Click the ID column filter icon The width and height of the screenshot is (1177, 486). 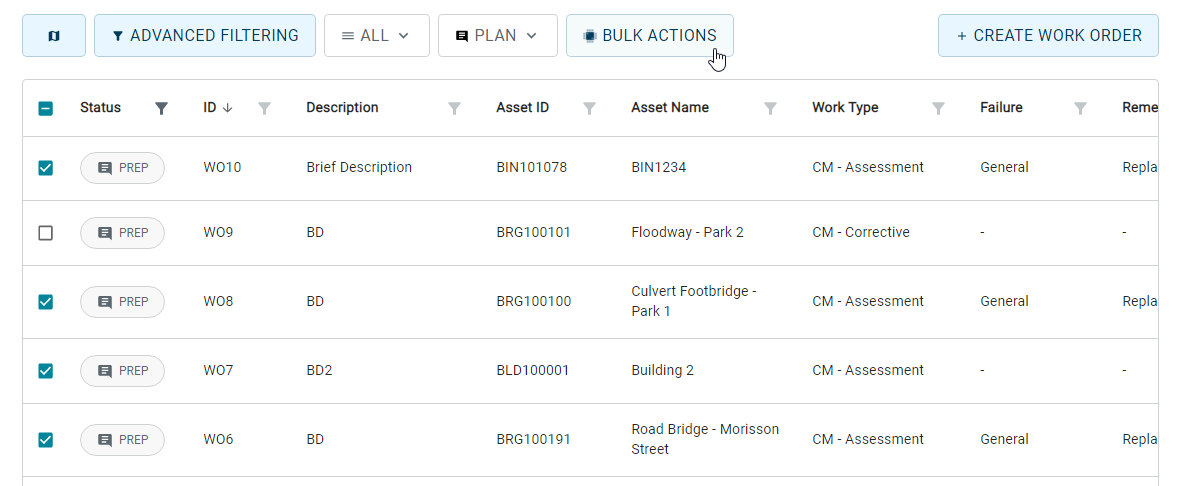click(x=263, y=108)
